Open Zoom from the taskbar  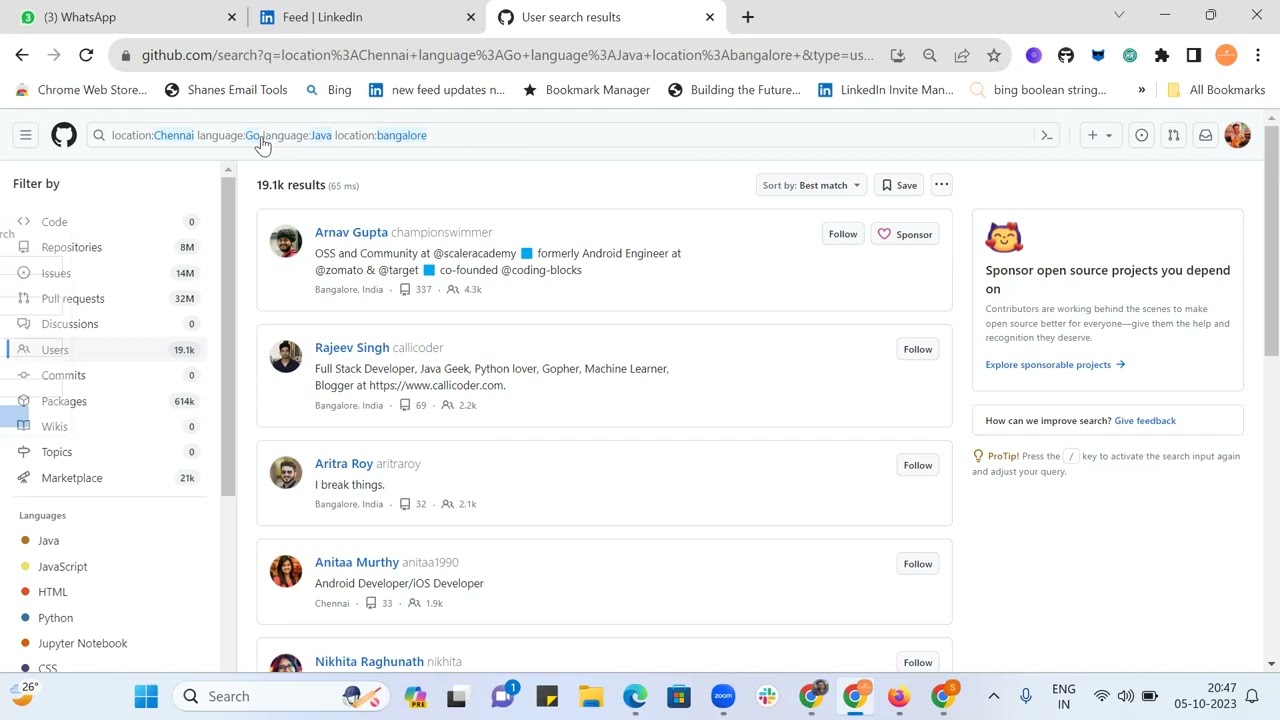[723, 697]
